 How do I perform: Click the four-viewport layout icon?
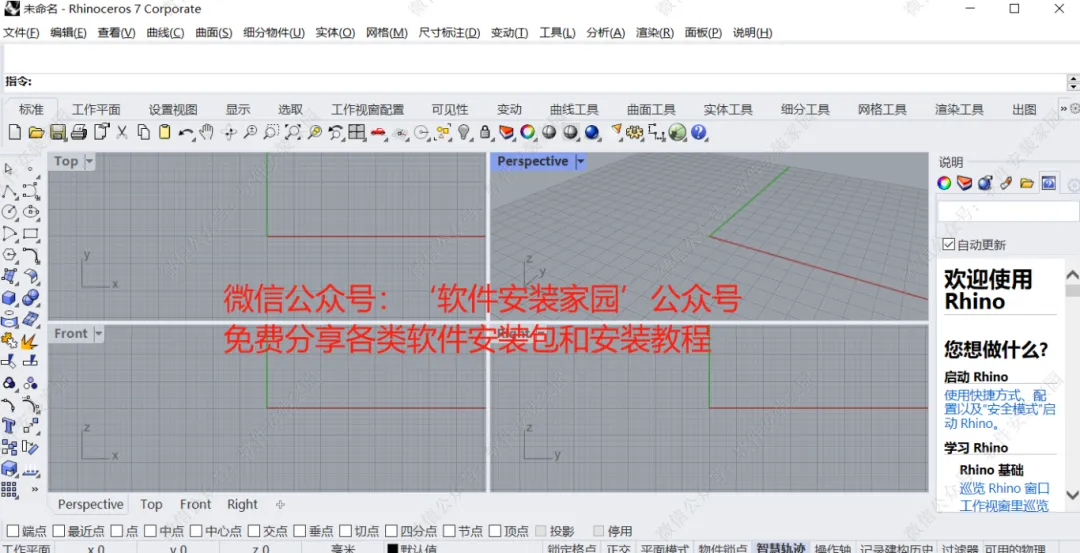pyautogui.click(x=356, y=132)
